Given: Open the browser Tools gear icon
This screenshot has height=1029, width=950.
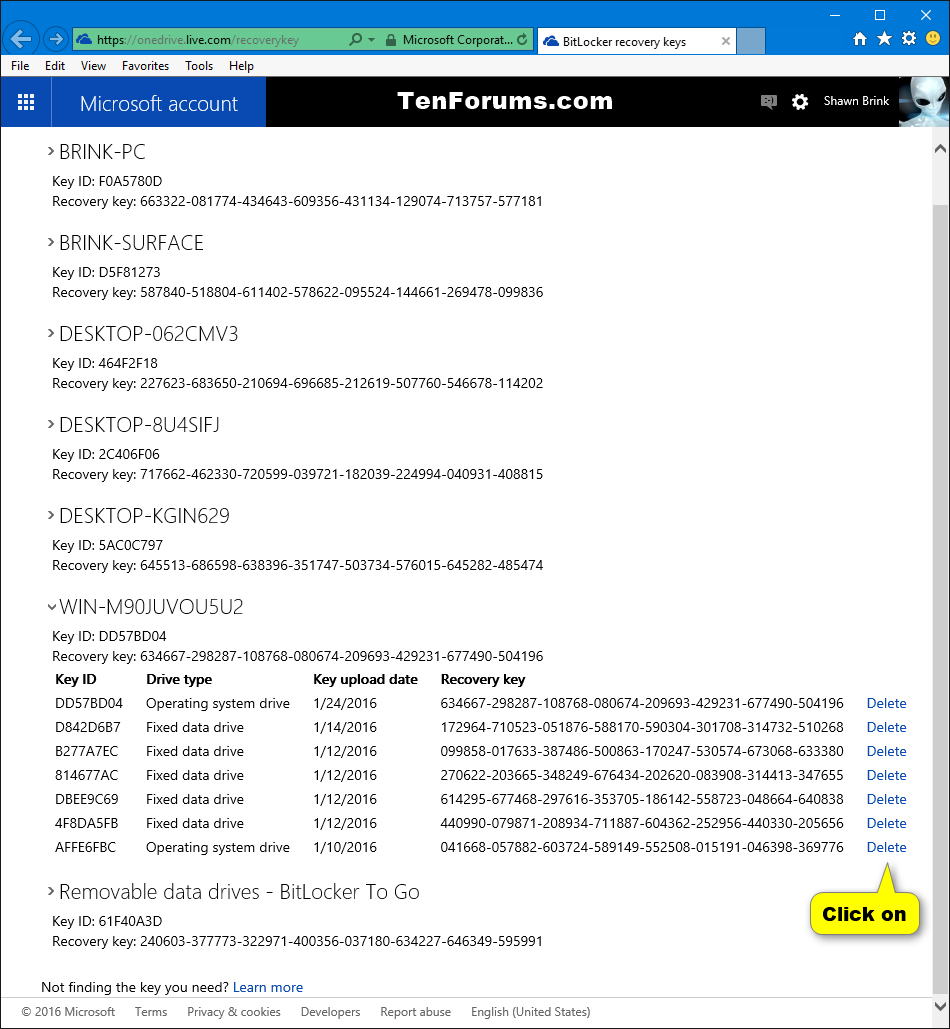Looking at the screenshot, I should point(909,39).
